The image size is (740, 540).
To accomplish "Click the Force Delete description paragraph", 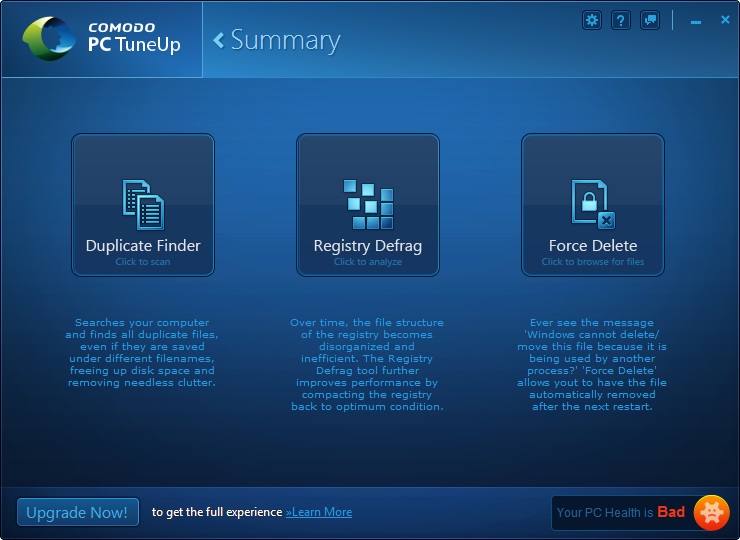I will [592, 364].
